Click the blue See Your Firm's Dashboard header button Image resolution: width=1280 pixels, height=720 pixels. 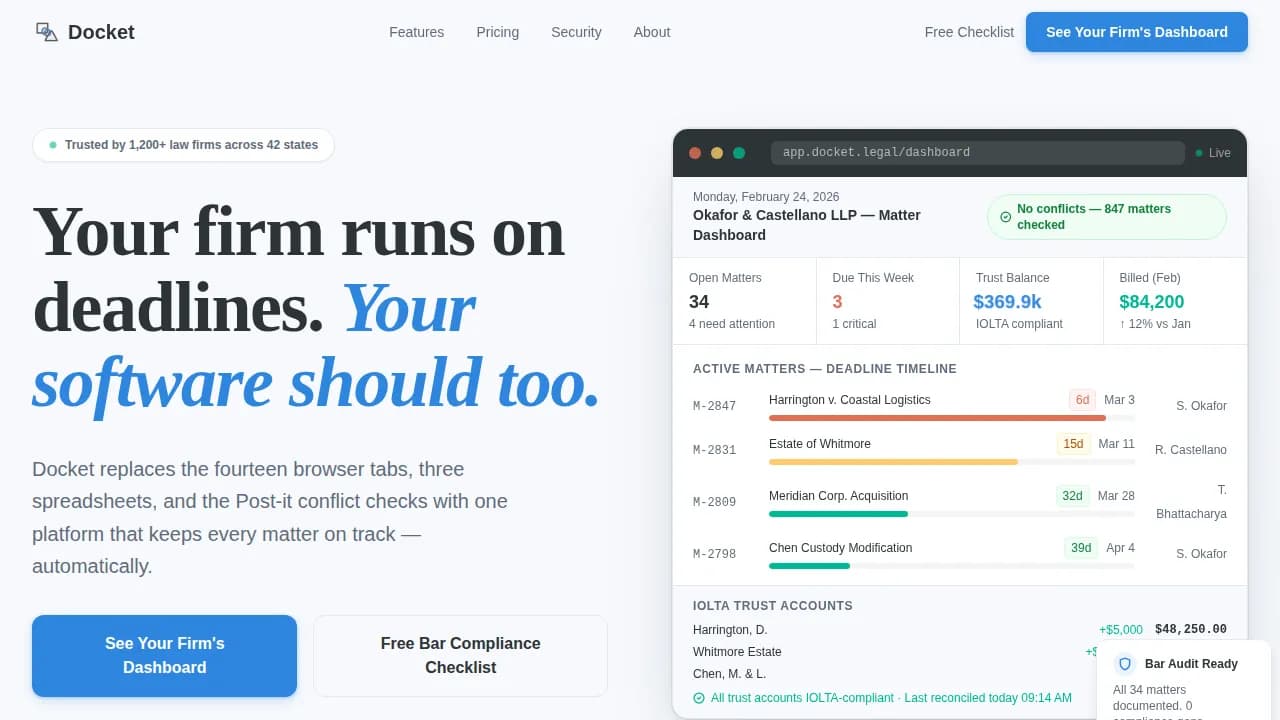point(1136,32)
